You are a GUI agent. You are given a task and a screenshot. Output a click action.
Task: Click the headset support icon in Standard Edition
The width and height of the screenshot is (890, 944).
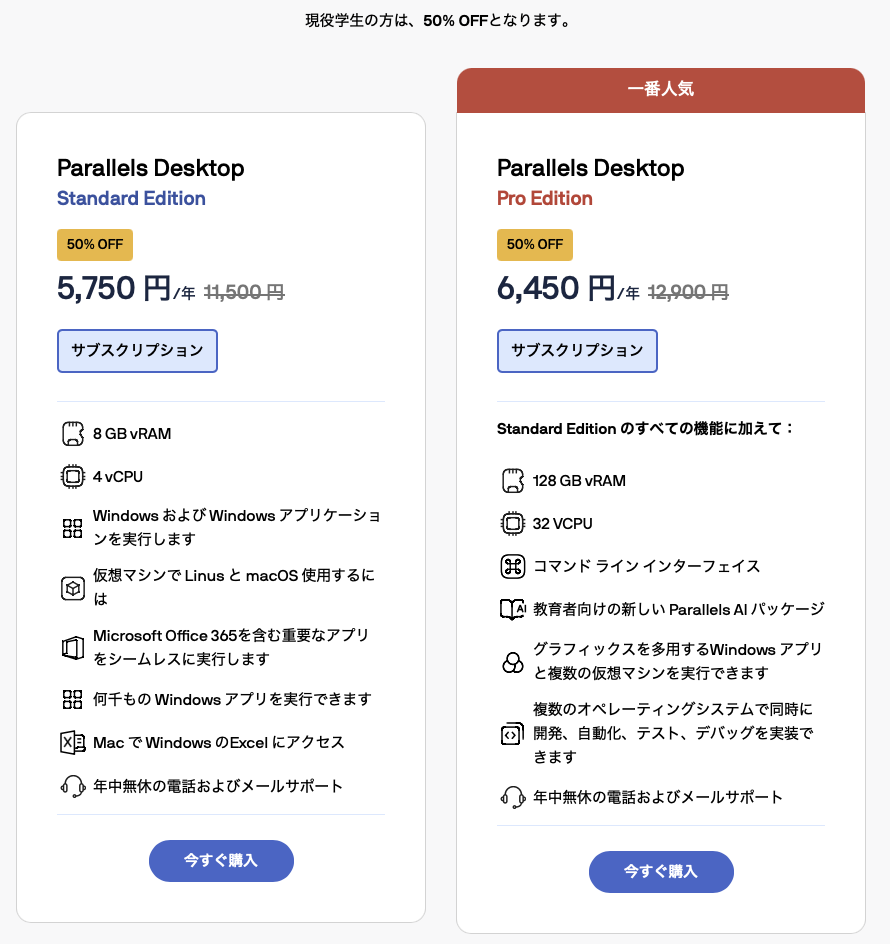click(x=73, y=786)
